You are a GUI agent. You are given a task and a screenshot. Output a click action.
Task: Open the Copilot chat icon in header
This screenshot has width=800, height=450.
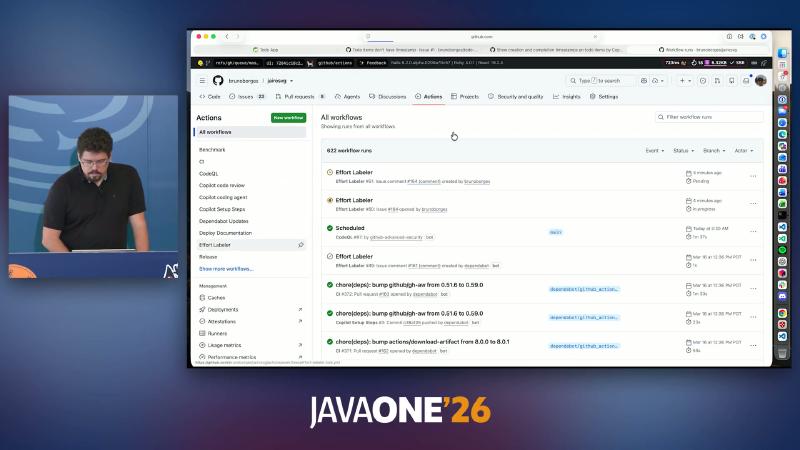(x=644, y=81)
